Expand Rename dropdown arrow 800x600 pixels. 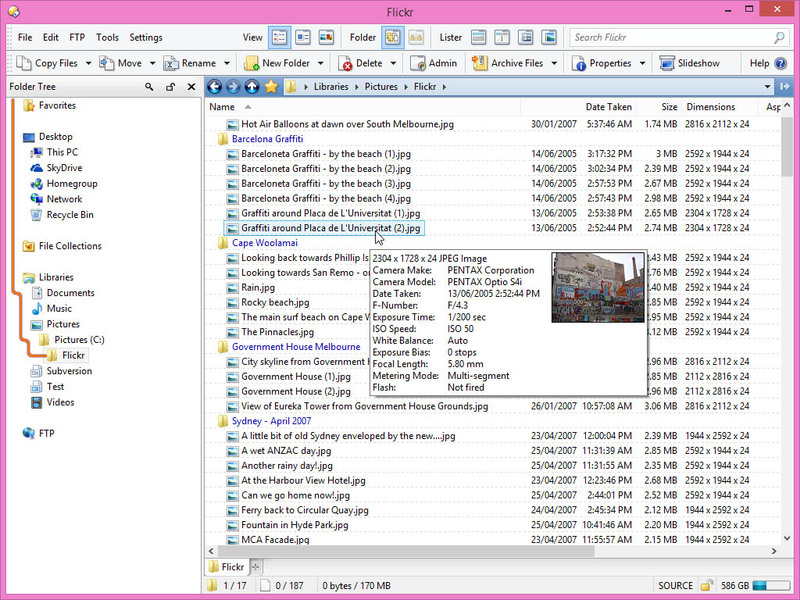click(227, 63)
